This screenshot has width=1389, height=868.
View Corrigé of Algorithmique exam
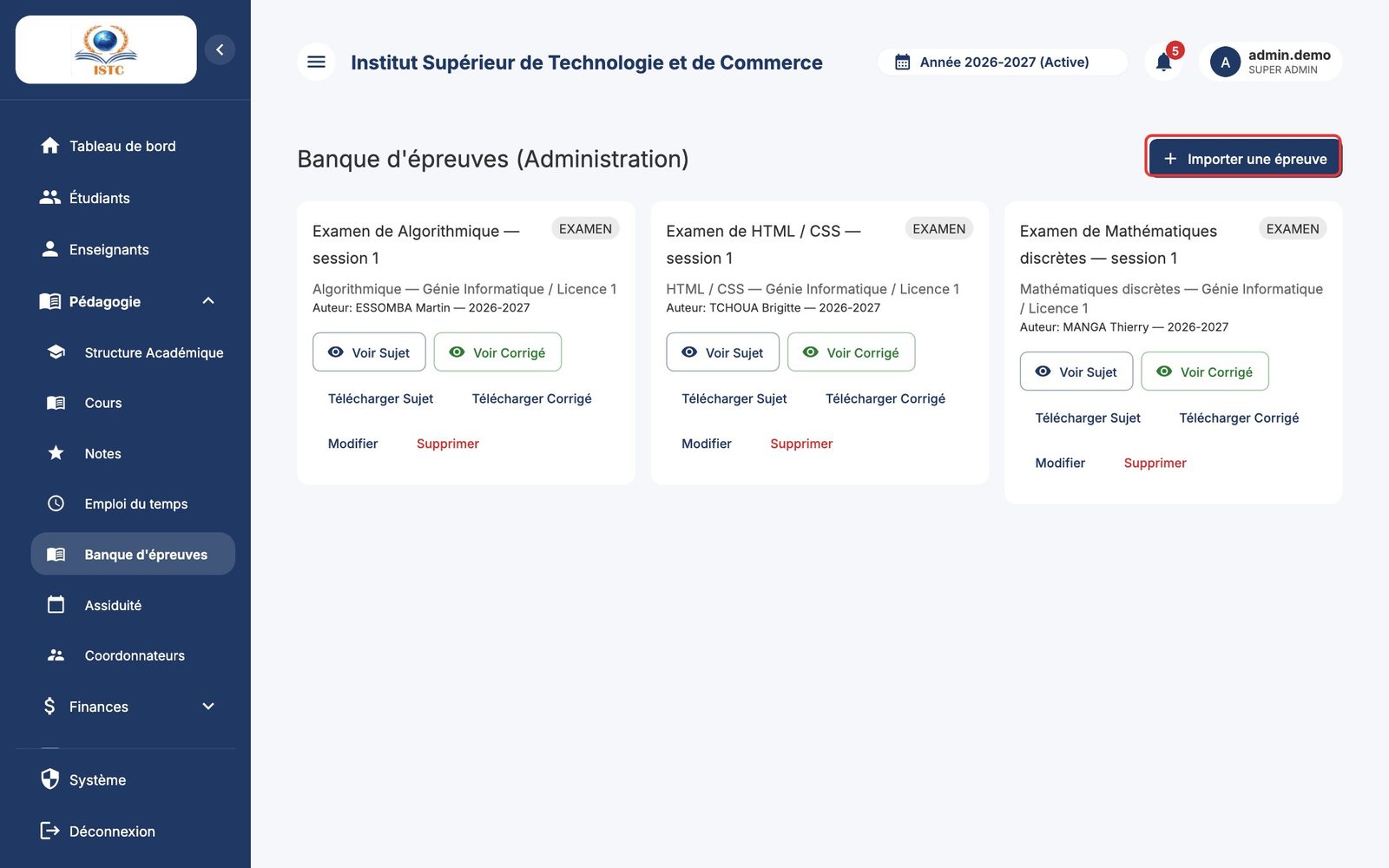[x=497, y=352]
